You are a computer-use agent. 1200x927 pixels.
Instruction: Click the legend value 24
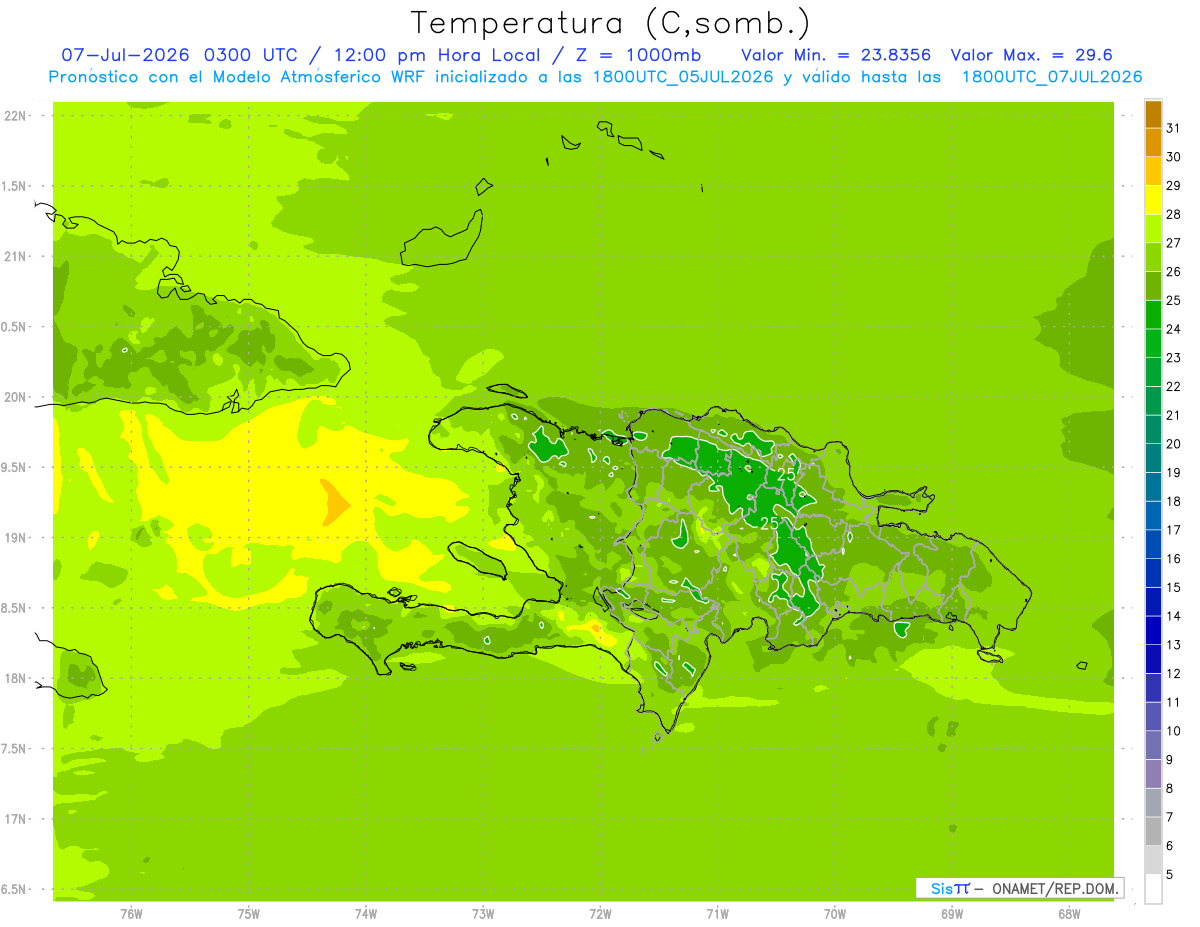click(x=1173, y=329)
